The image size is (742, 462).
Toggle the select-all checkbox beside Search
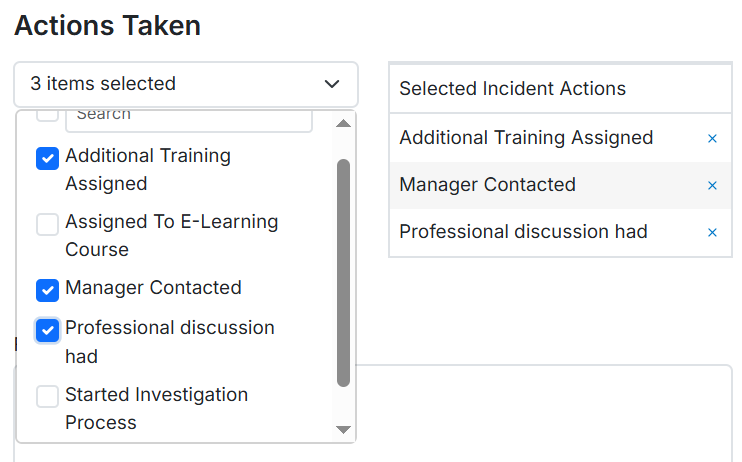point(47,115)
